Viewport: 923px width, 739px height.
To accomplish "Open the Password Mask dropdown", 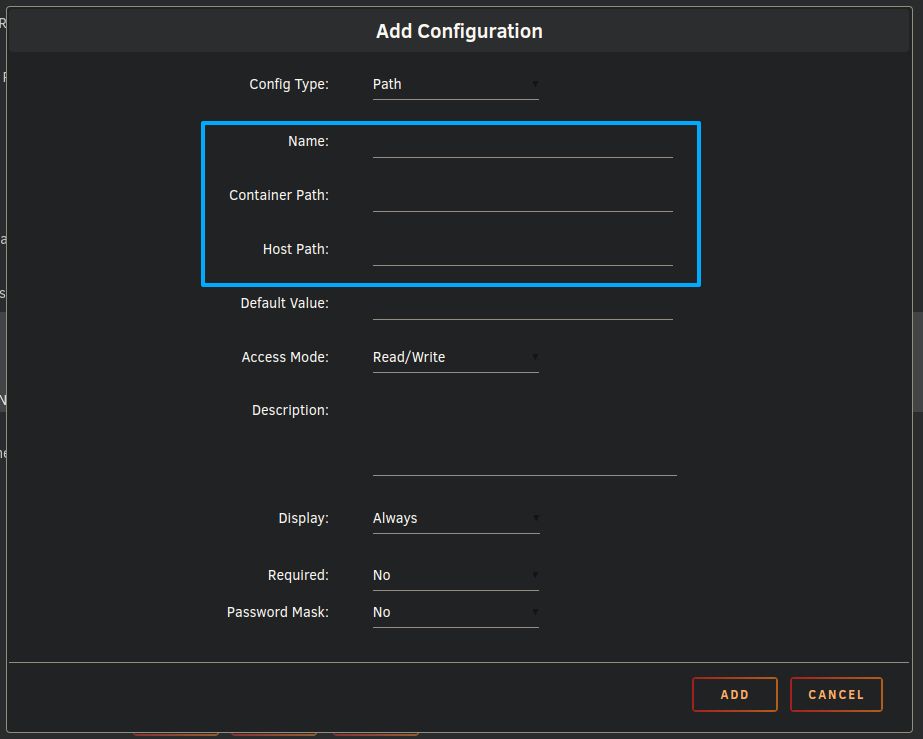I will point(456,613).
